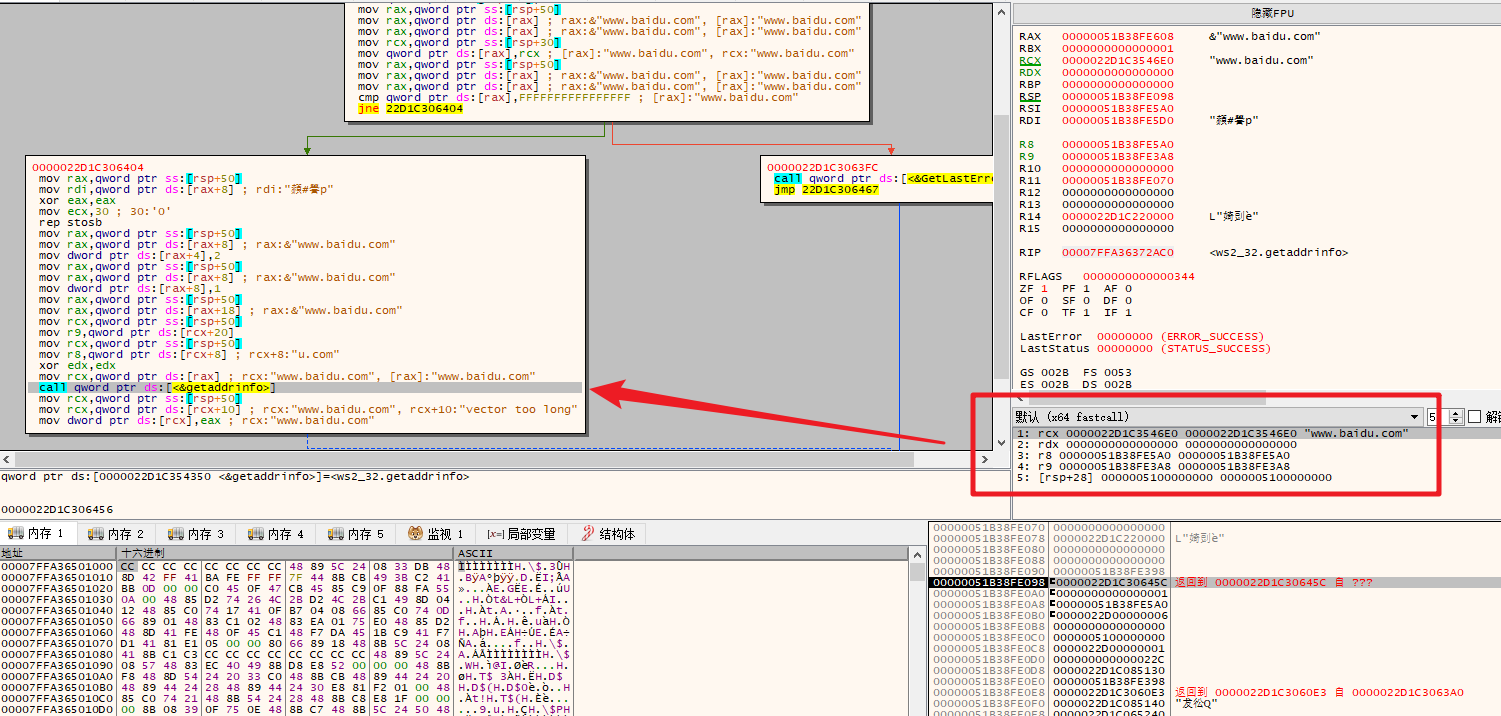1501x716 pixels.
Task: Open the 内存 1 dump tab
Action: coord(37,534)
